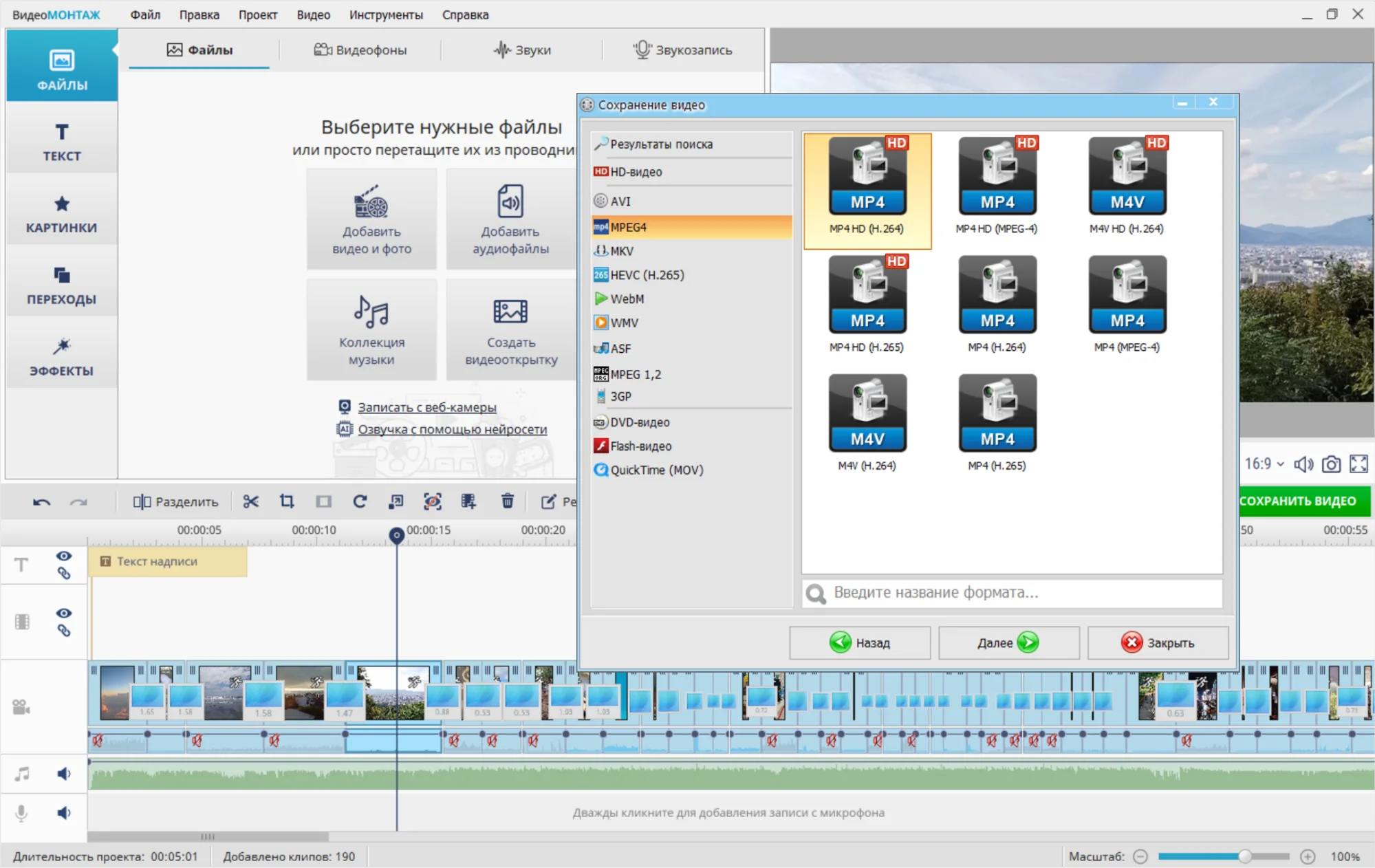
Task: Open the Переходы sidebar section
Action: tap(62, 284)
